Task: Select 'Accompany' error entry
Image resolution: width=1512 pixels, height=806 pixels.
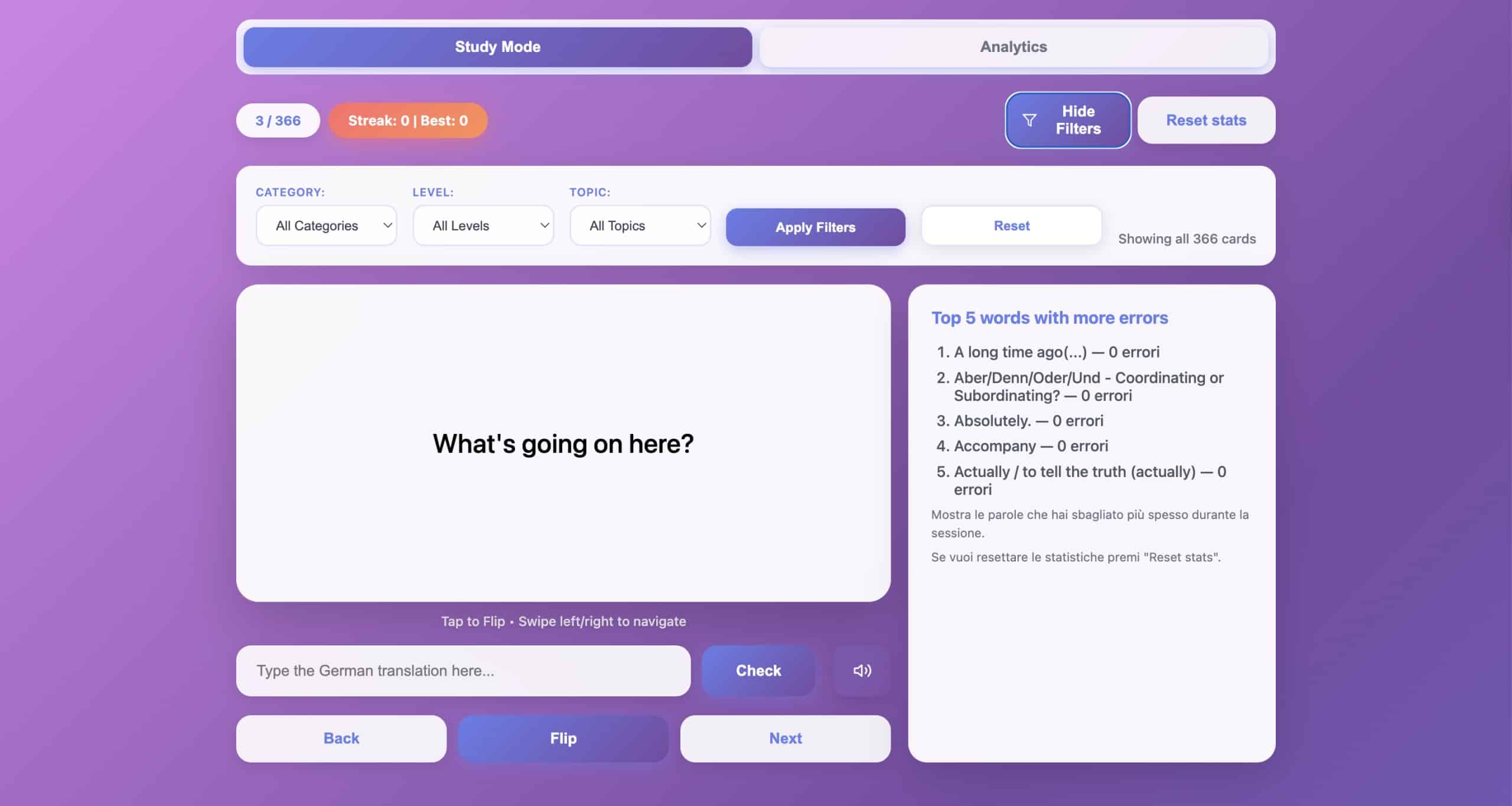Action: click(x=1031, y=446)
